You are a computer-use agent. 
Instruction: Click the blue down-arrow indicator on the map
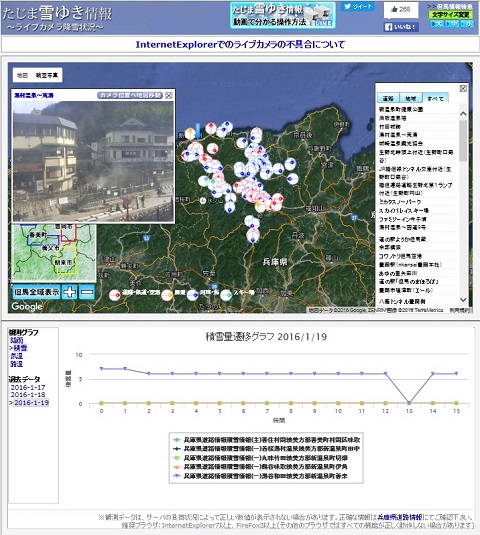198,132
